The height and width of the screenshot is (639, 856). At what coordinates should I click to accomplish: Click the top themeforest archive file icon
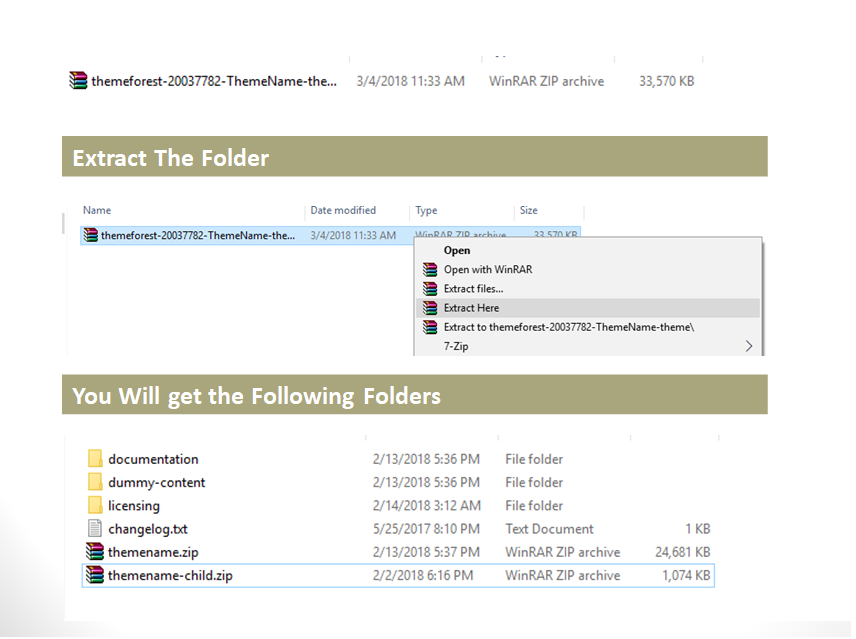pos(78,81)
